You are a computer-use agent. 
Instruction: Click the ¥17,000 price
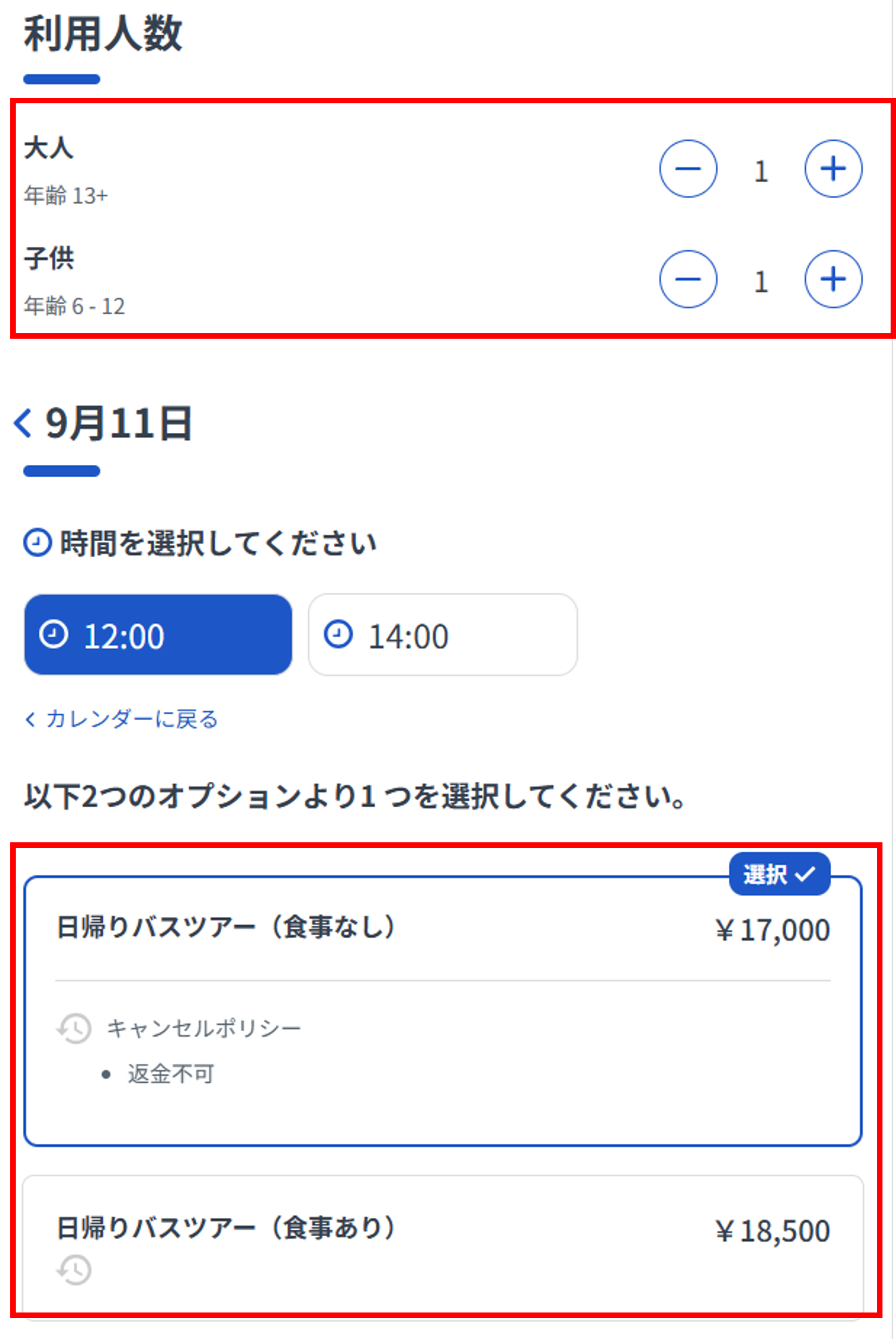(x=773, y=930)
